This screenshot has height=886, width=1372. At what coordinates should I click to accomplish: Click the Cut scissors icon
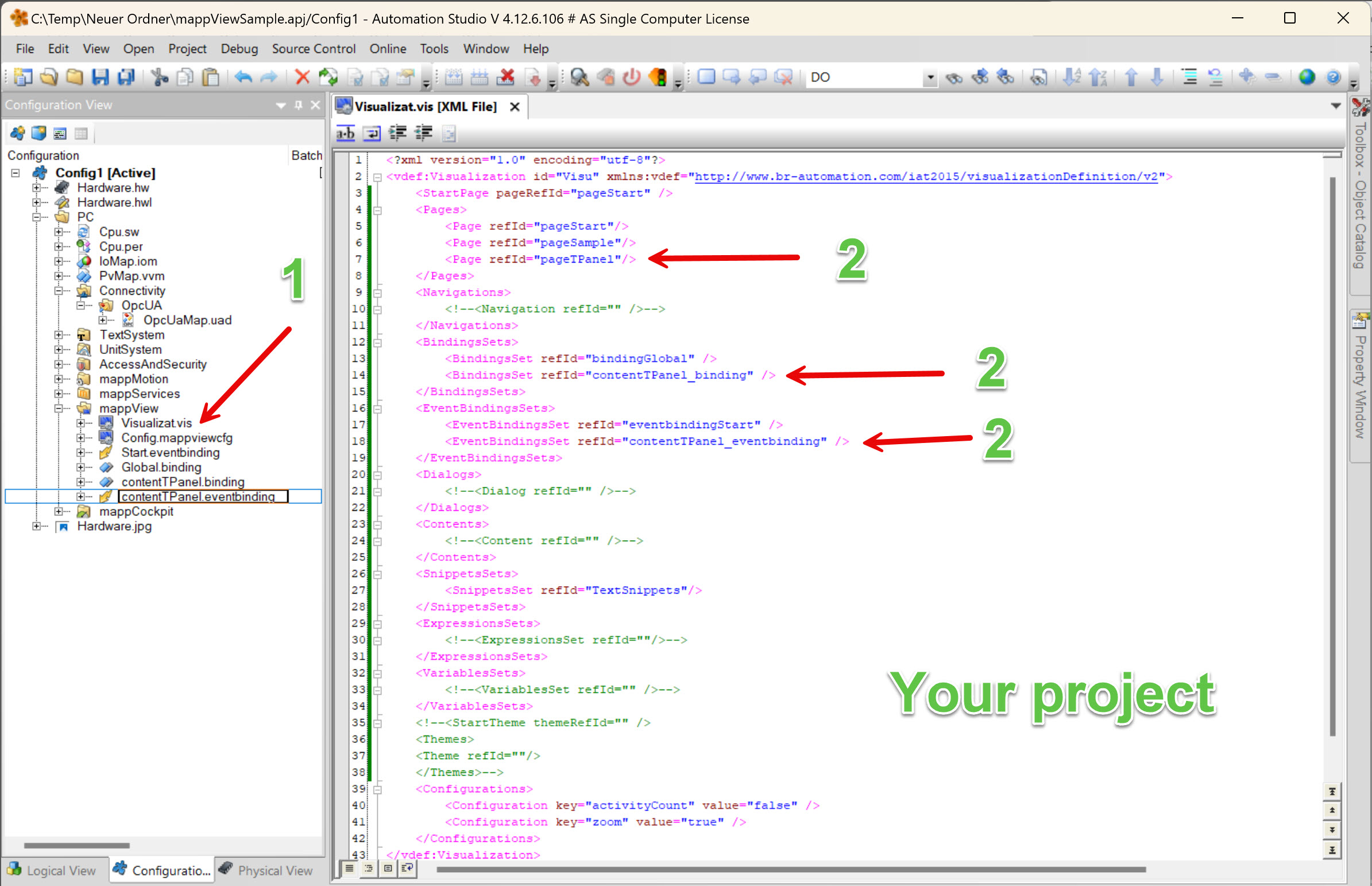click(x=159, y=77)
